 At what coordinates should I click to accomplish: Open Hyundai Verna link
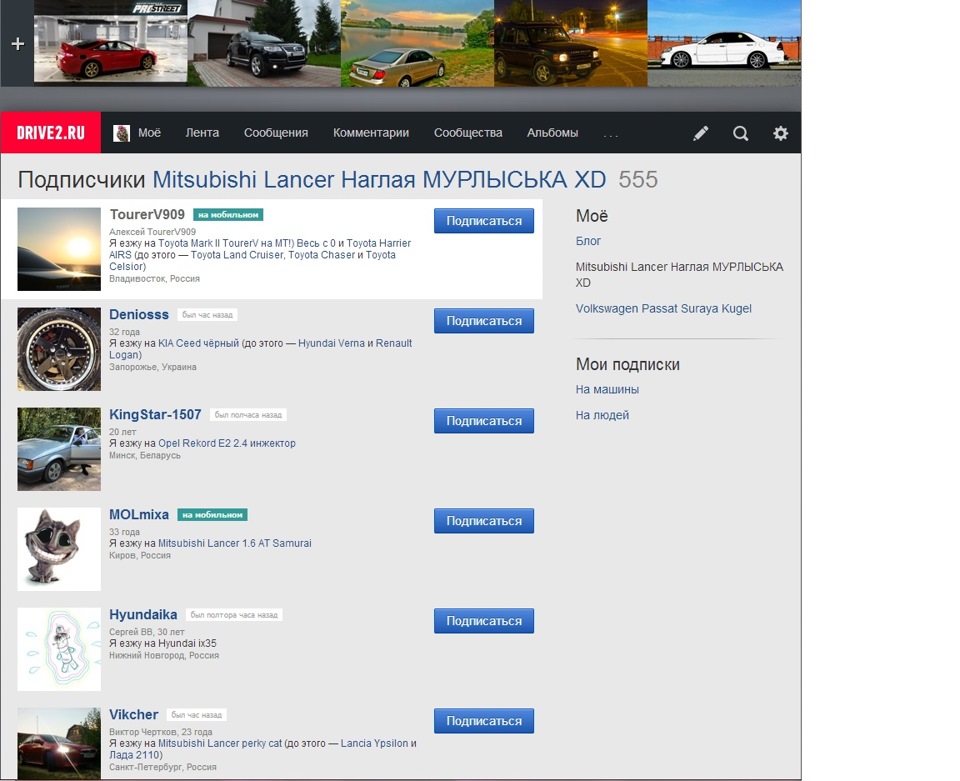click(331, 343)
